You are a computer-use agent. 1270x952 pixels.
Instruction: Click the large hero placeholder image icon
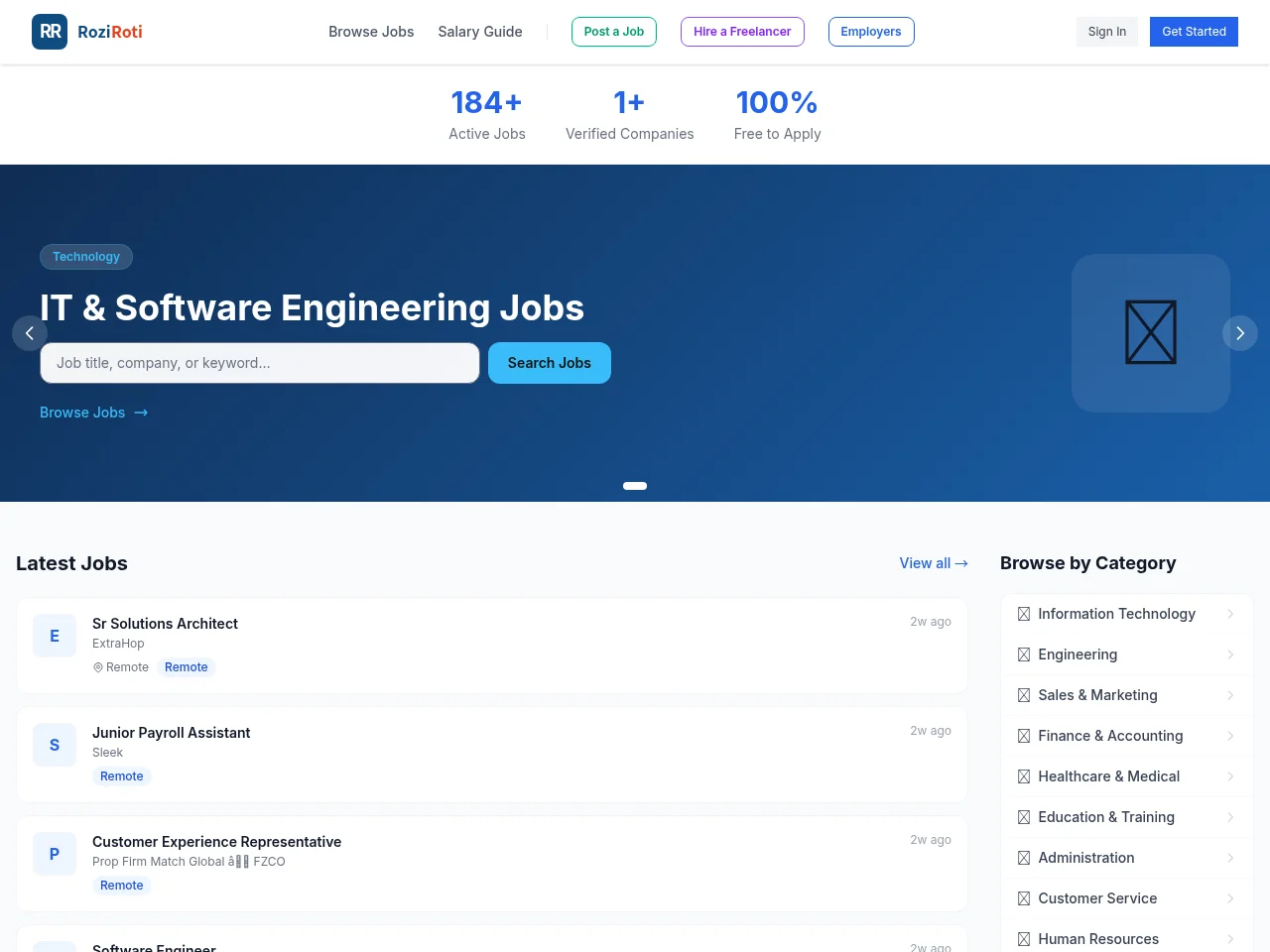point(1151,333)
